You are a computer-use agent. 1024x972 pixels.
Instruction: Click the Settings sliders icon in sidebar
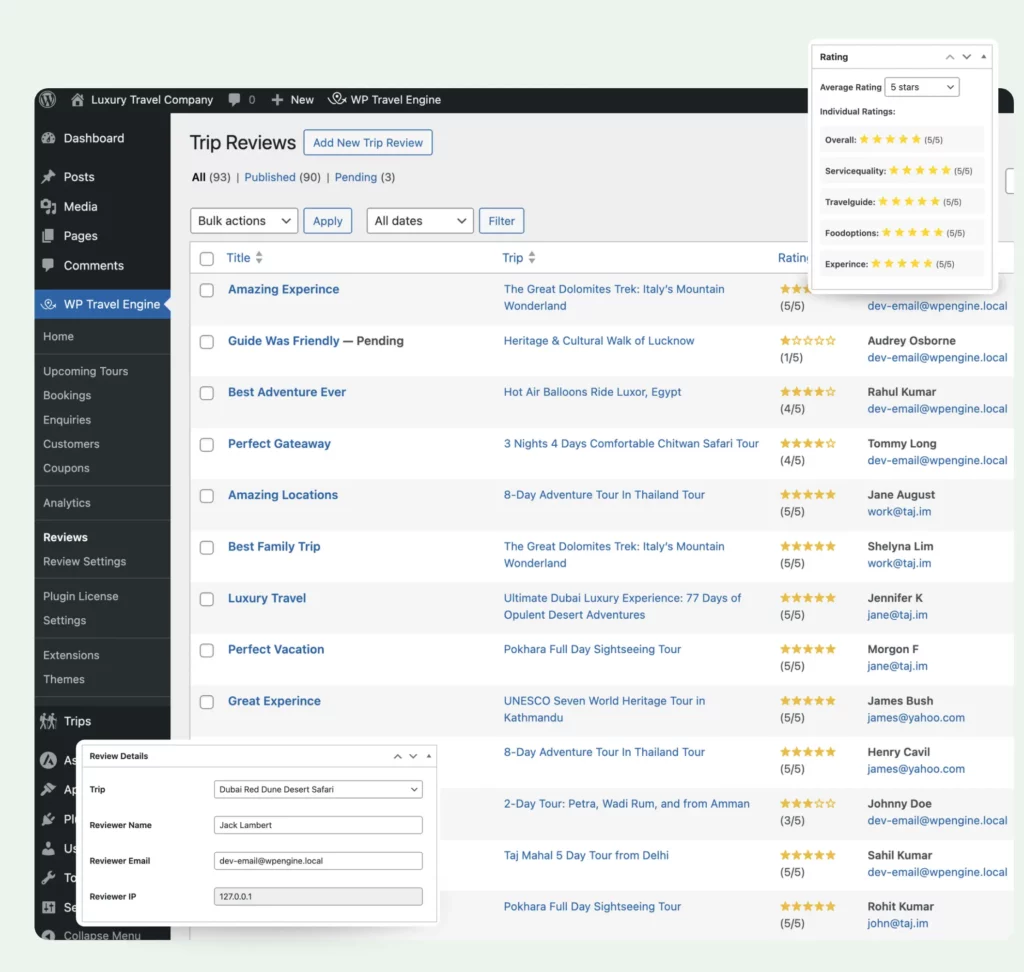point(48,907)
